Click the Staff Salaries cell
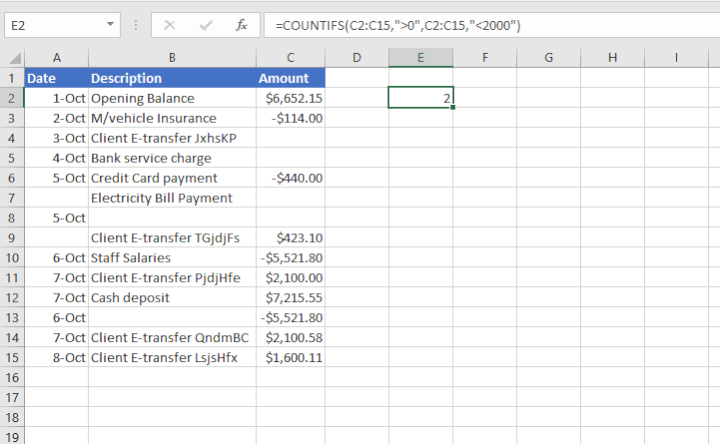 [x=171, y=258]
